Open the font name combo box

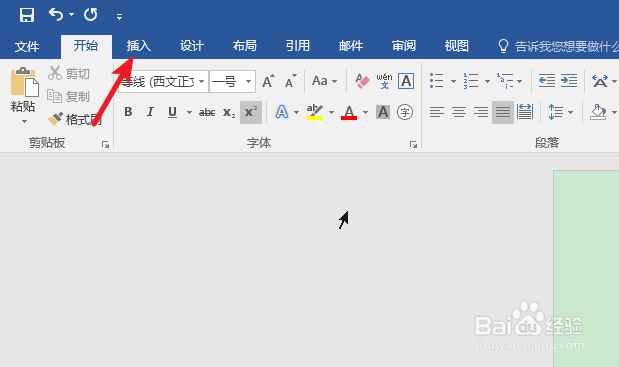pos(163,81)
